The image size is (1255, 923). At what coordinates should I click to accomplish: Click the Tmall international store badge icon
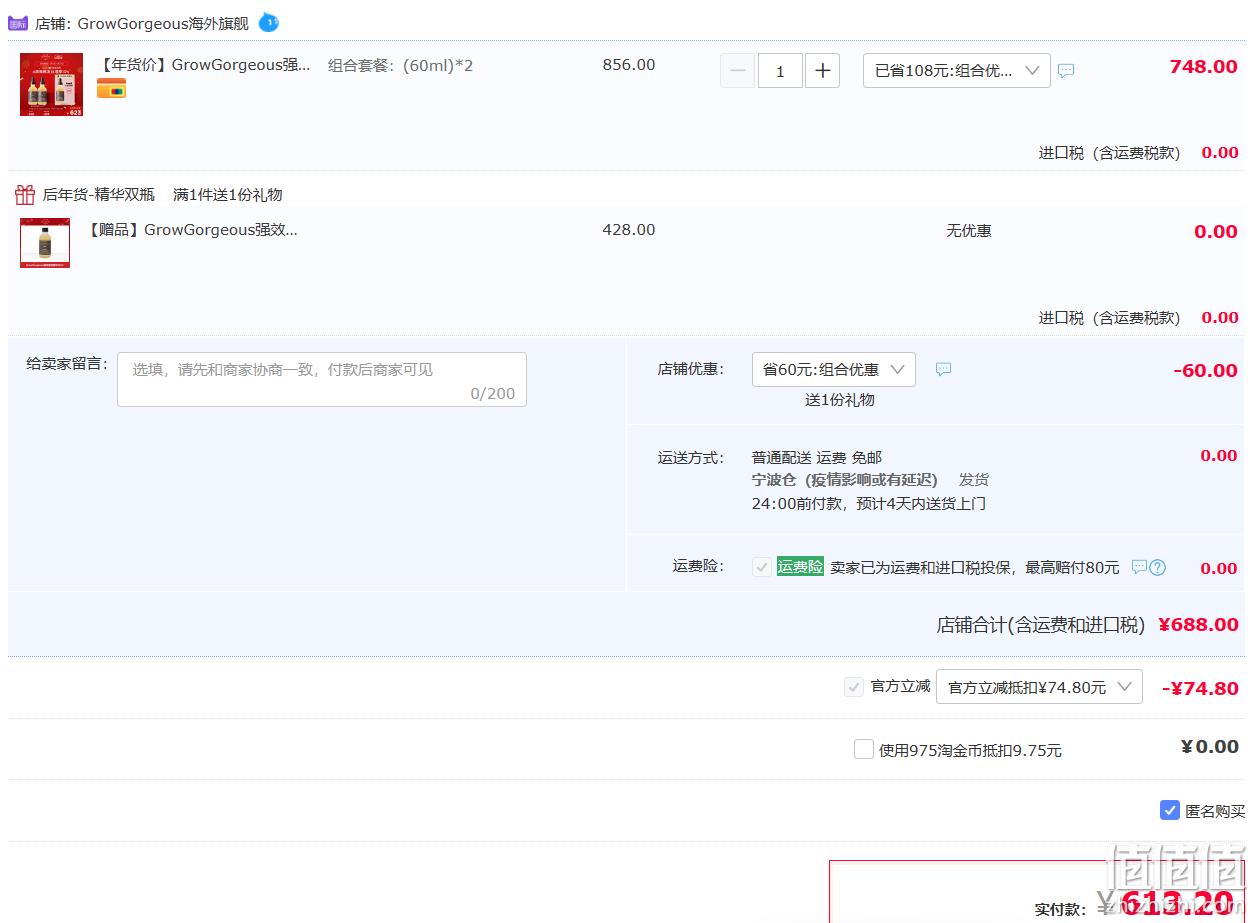pyautogui.click(x=18, y=23)
